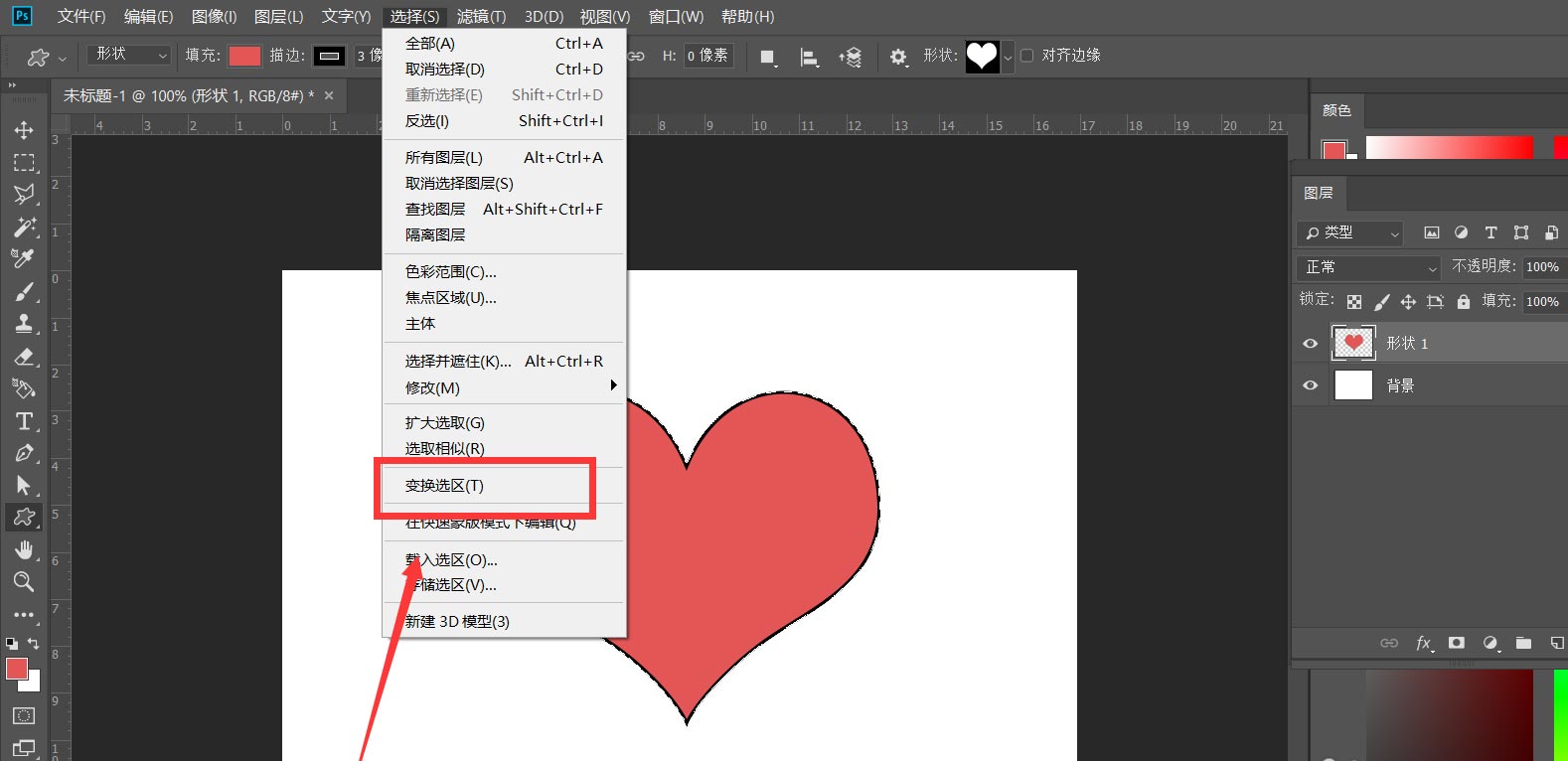Hide the 形状 1 layer
The image size is (1568, 761).
[x=1311, y=344]
